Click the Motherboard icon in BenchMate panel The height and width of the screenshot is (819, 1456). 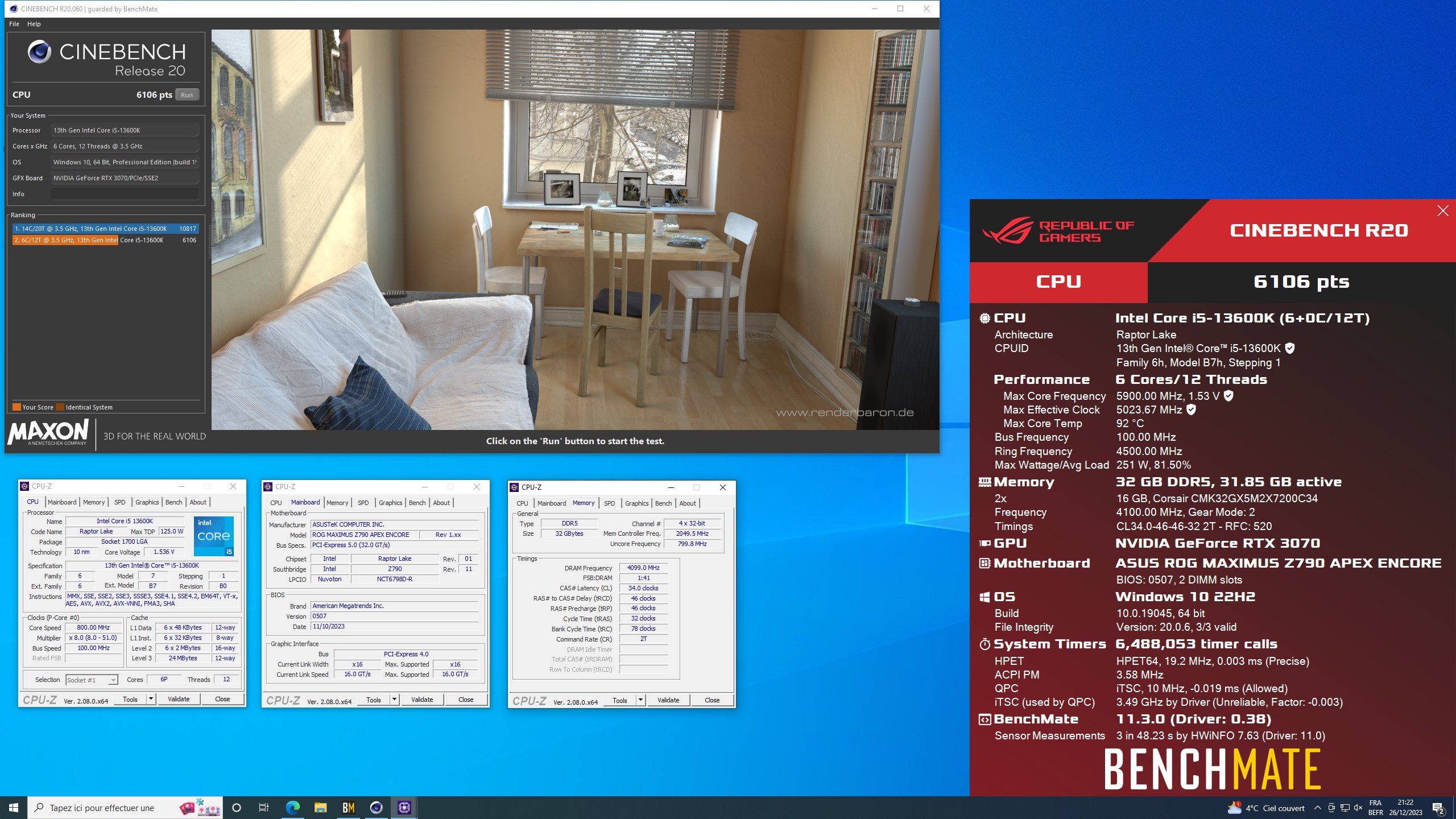click(985, 564)
